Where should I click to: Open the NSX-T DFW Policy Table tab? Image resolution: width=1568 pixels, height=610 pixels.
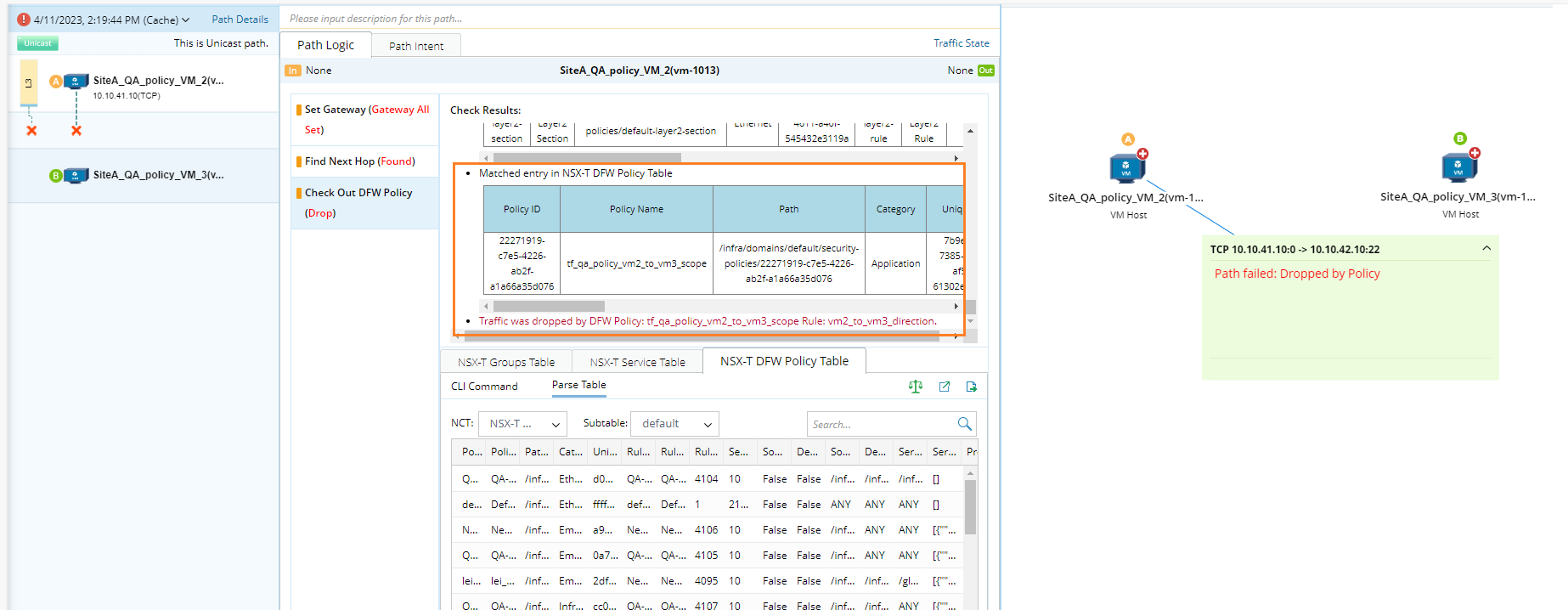pos(784,361)
